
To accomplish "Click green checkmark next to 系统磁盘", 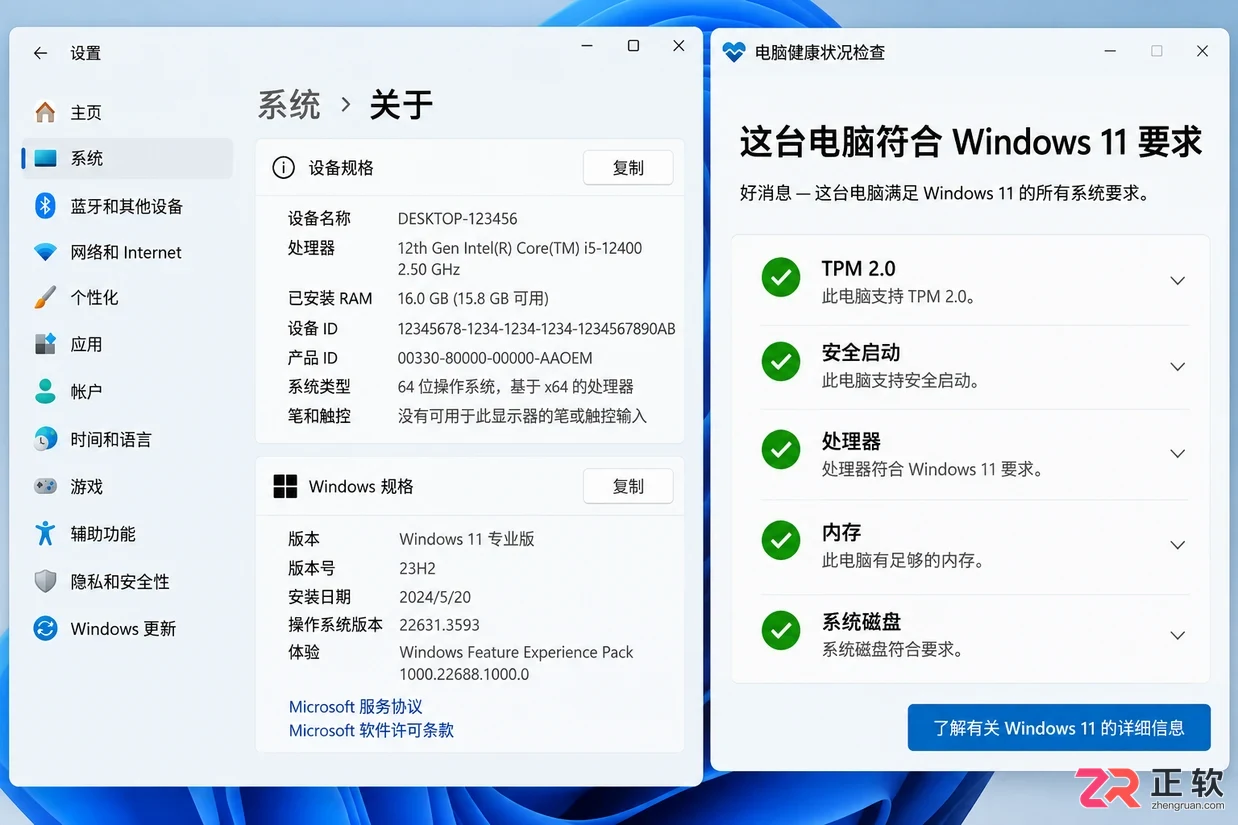I will pyautogui.click(x=781, y=631).
